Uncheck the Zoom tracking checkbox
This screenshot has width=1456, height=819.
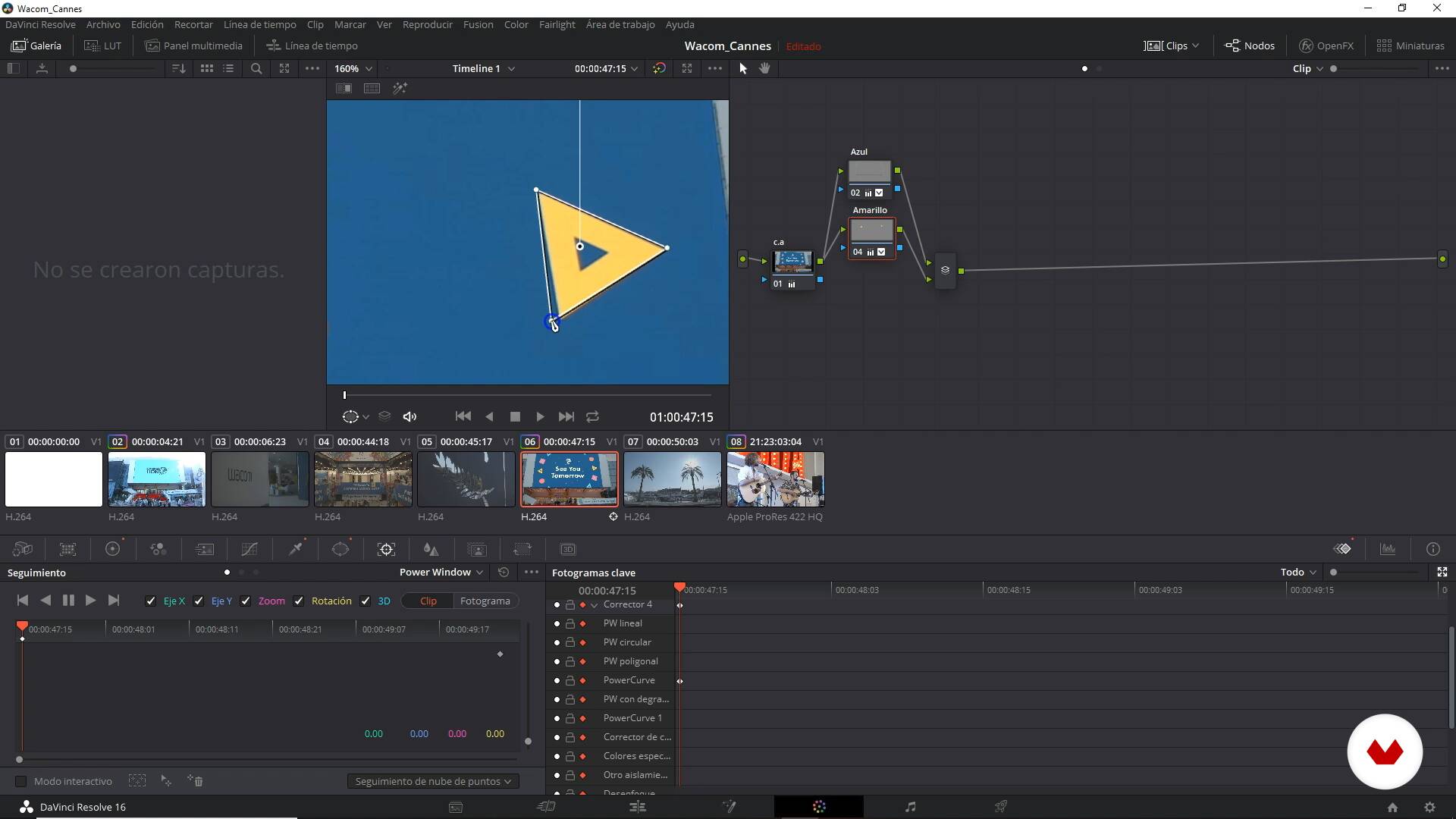coord(246,601)
